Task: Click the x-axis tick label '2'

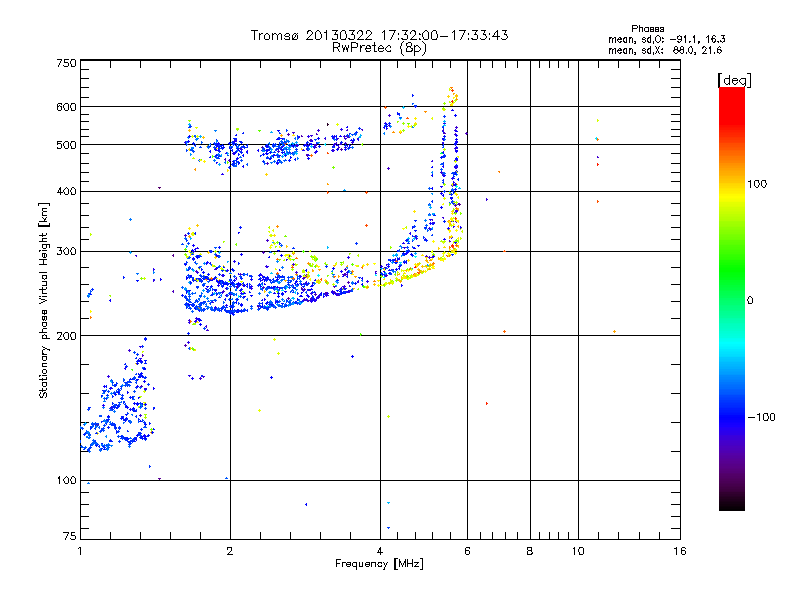Action: point(230,551)
